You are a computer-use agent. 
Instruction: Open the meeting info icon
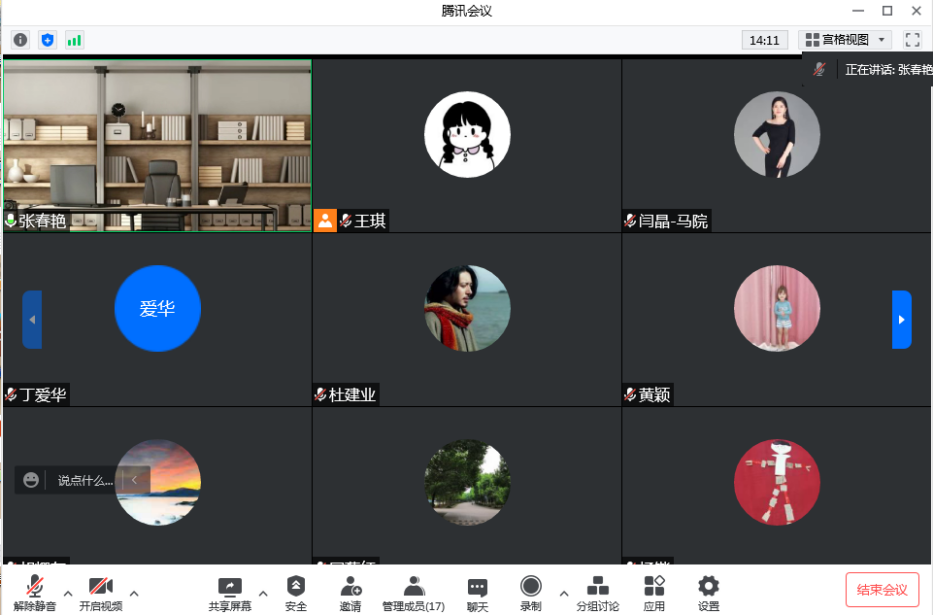20,40
